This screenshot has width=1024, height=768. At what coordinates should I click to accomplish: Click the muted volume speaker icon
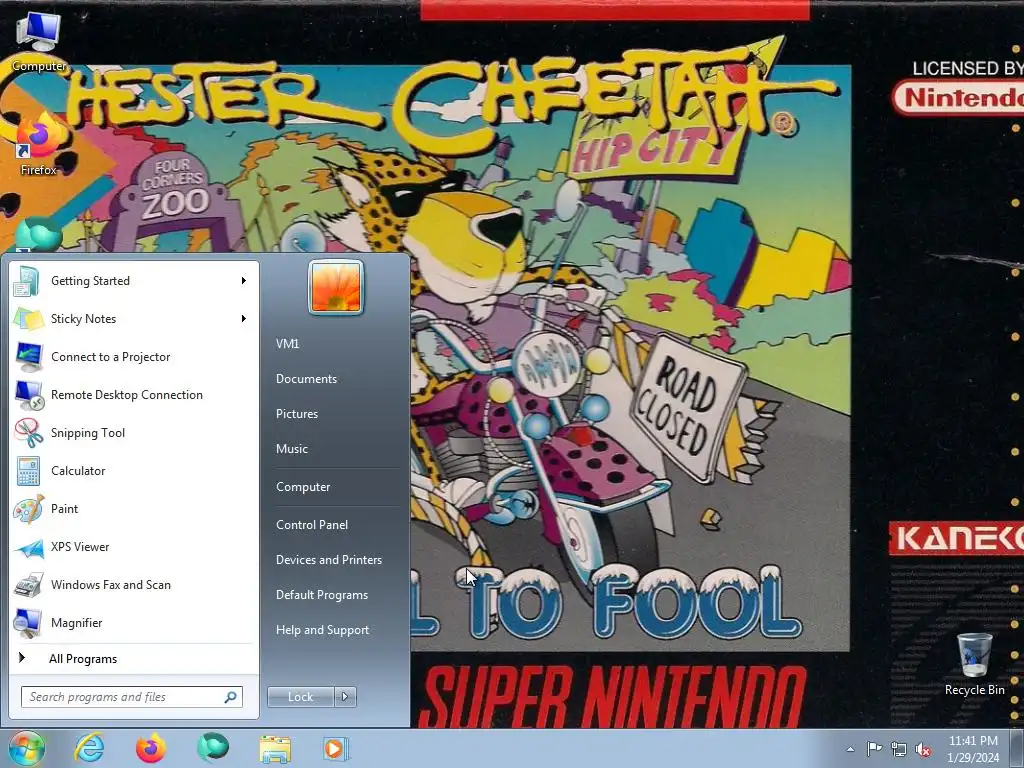coord(923,750)
